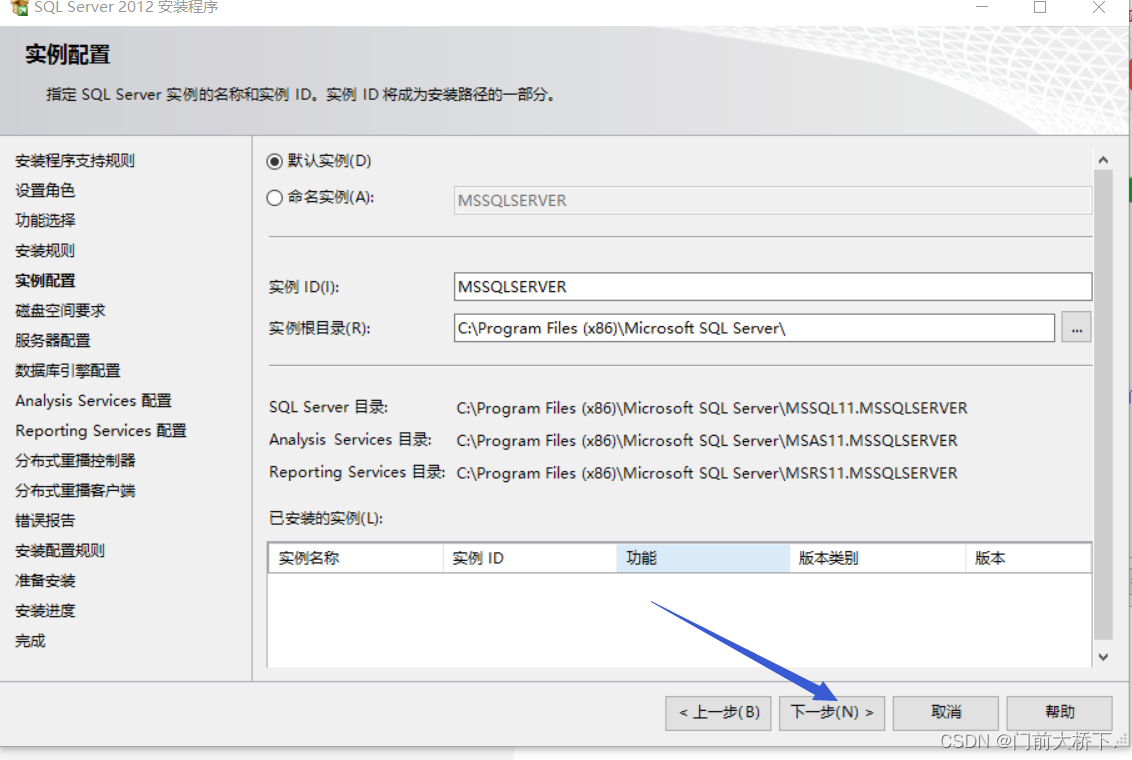Select Reporting Services 配置 step
This screenshot has height=760, width=1132.
(x=101, y=431)
